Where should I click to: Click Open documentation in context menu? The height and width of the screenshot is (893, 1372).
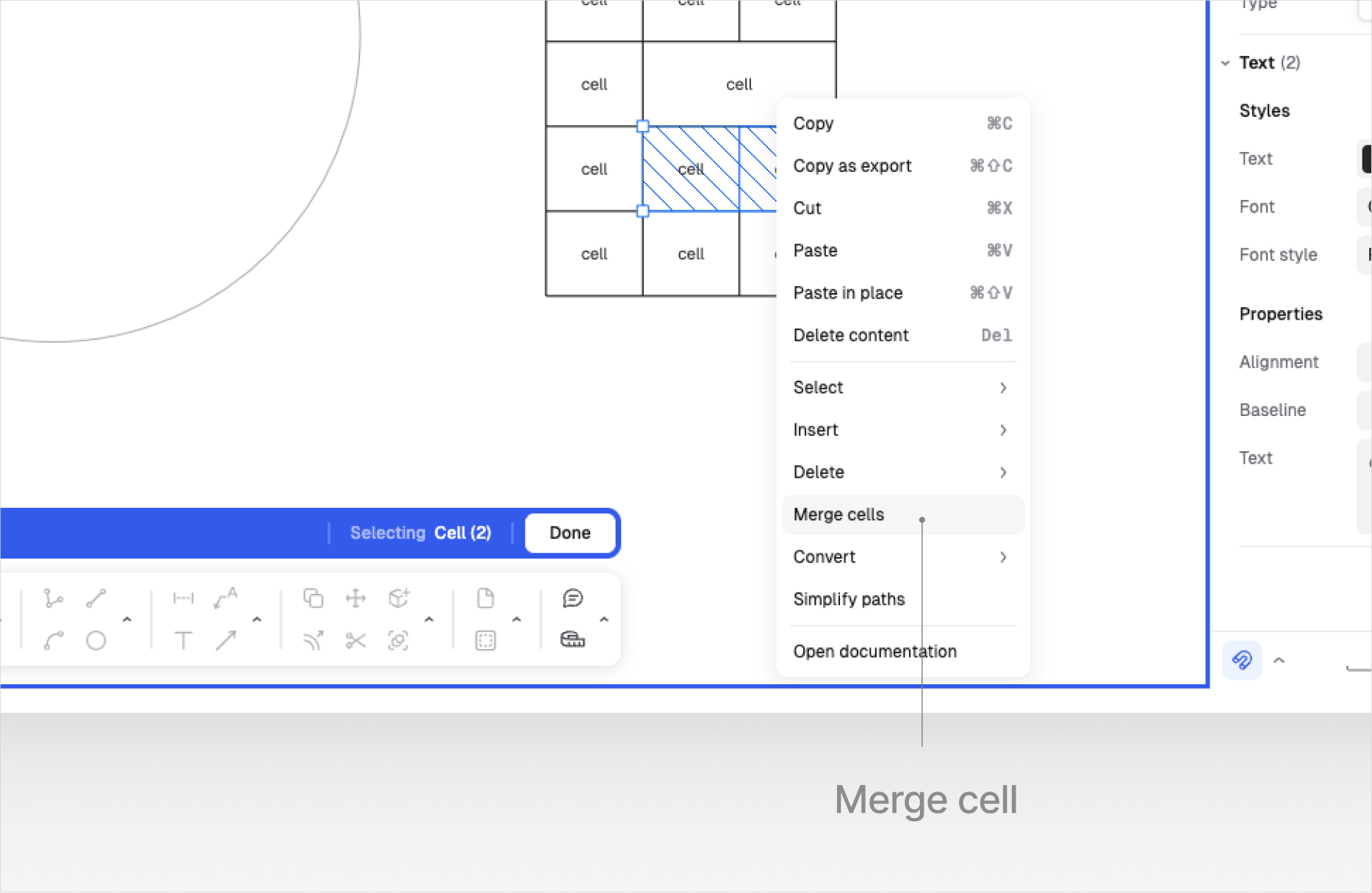[874, 652]
